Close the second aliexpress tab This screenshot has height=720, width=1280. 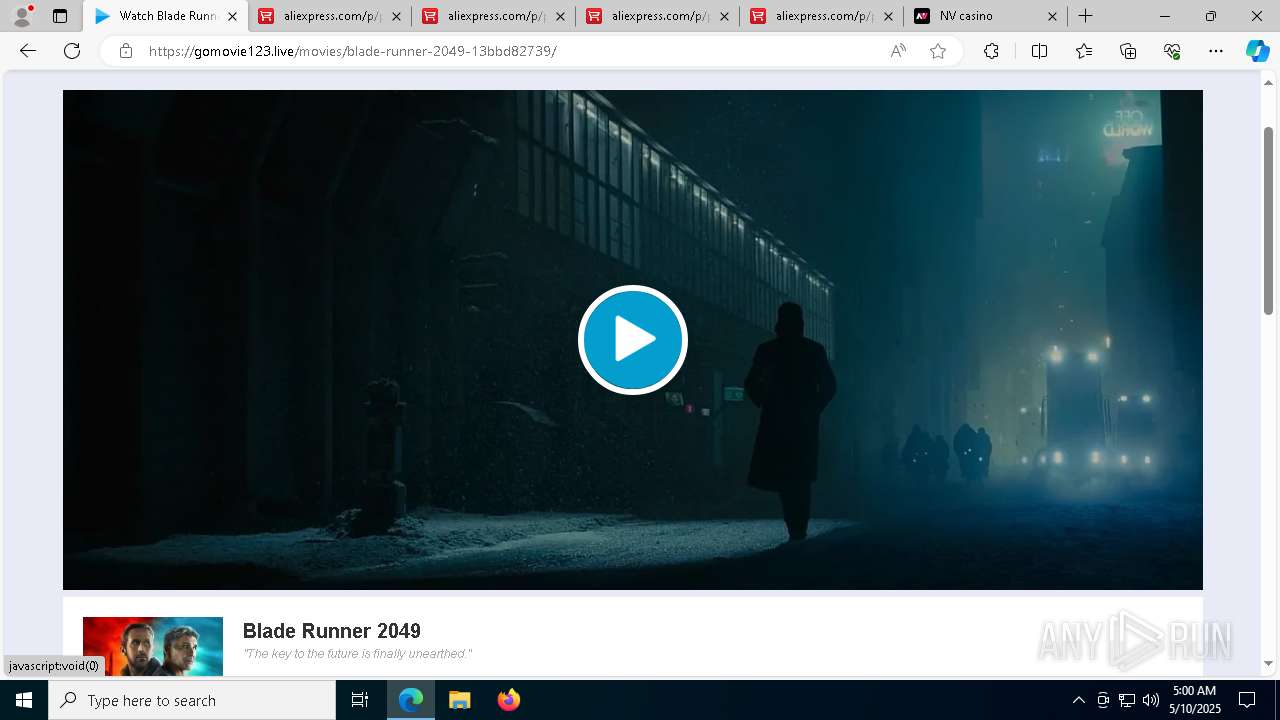point(560,16)
